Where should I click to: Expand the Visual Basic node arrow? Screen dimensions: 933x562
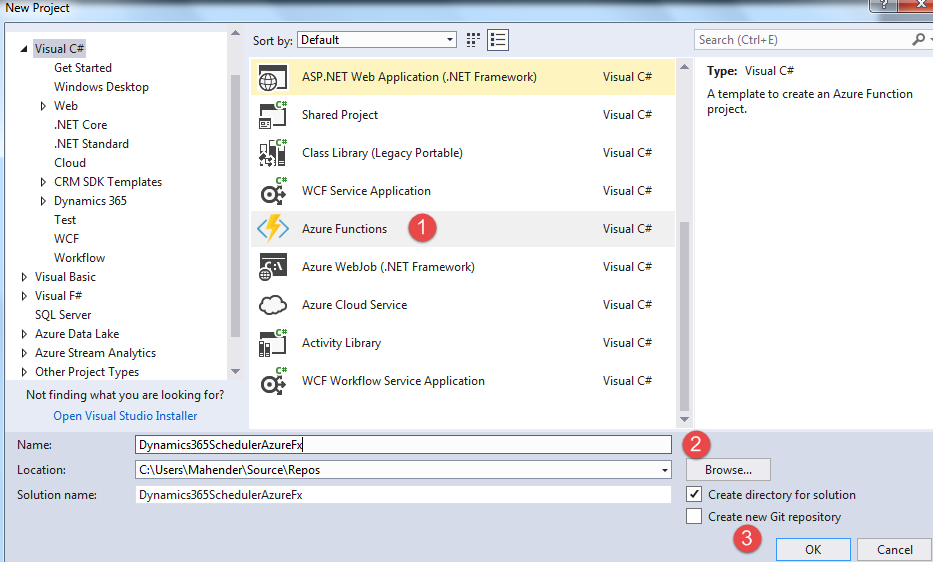click(24, 277)
